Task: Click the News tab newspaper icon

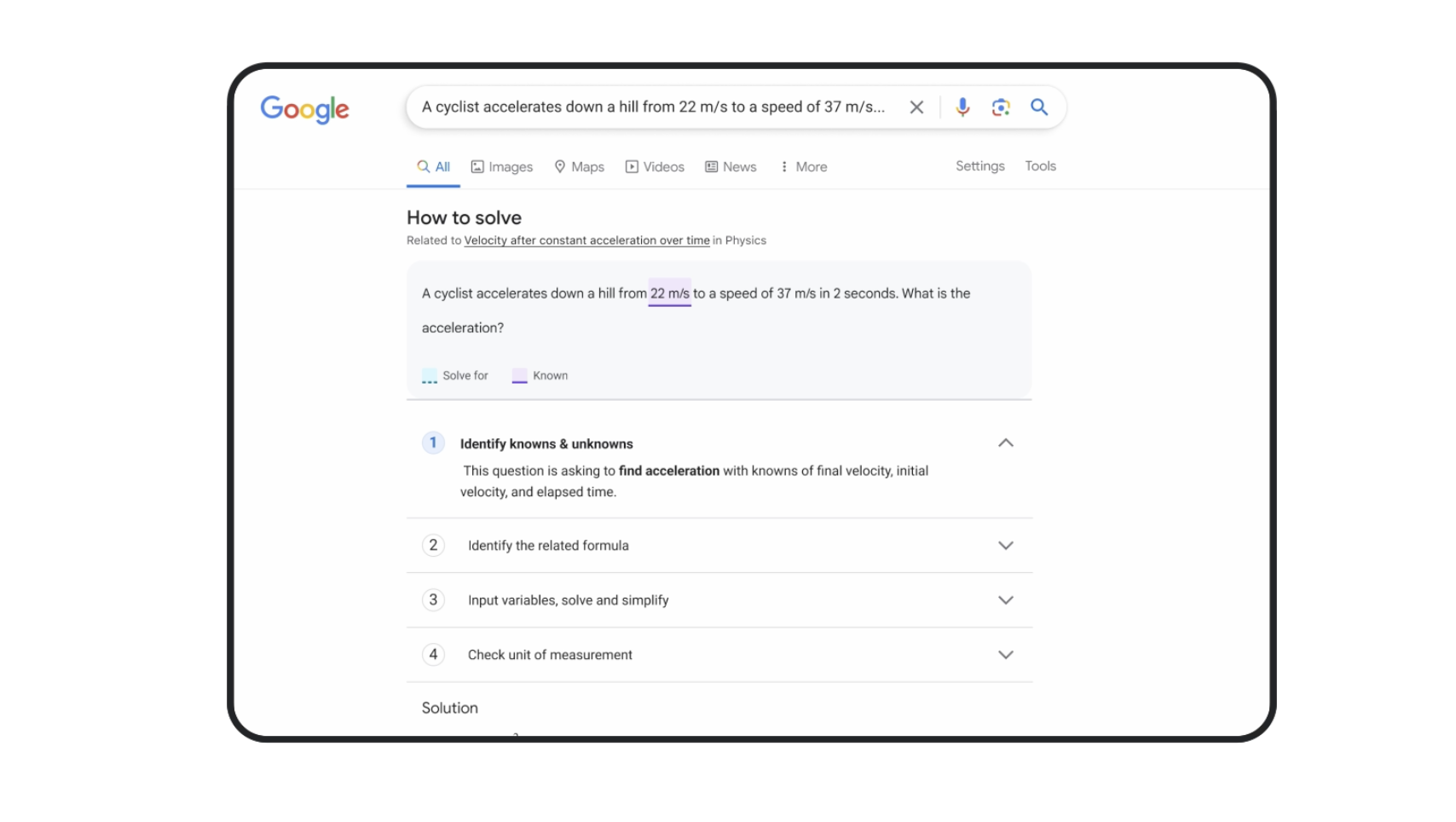Action: (711, 167)
